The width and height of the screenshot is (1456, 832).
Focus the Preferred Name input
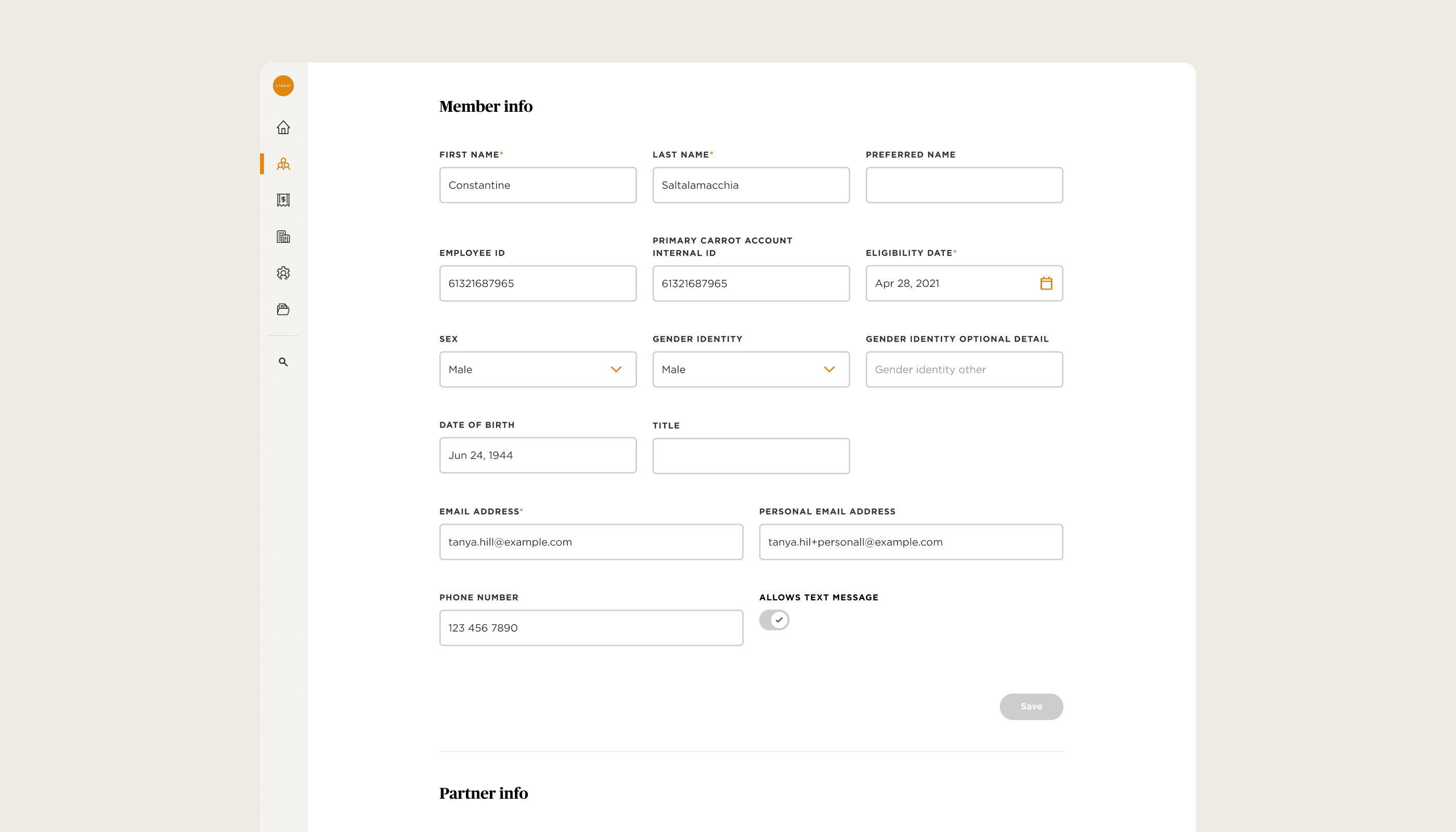point(964,185)
